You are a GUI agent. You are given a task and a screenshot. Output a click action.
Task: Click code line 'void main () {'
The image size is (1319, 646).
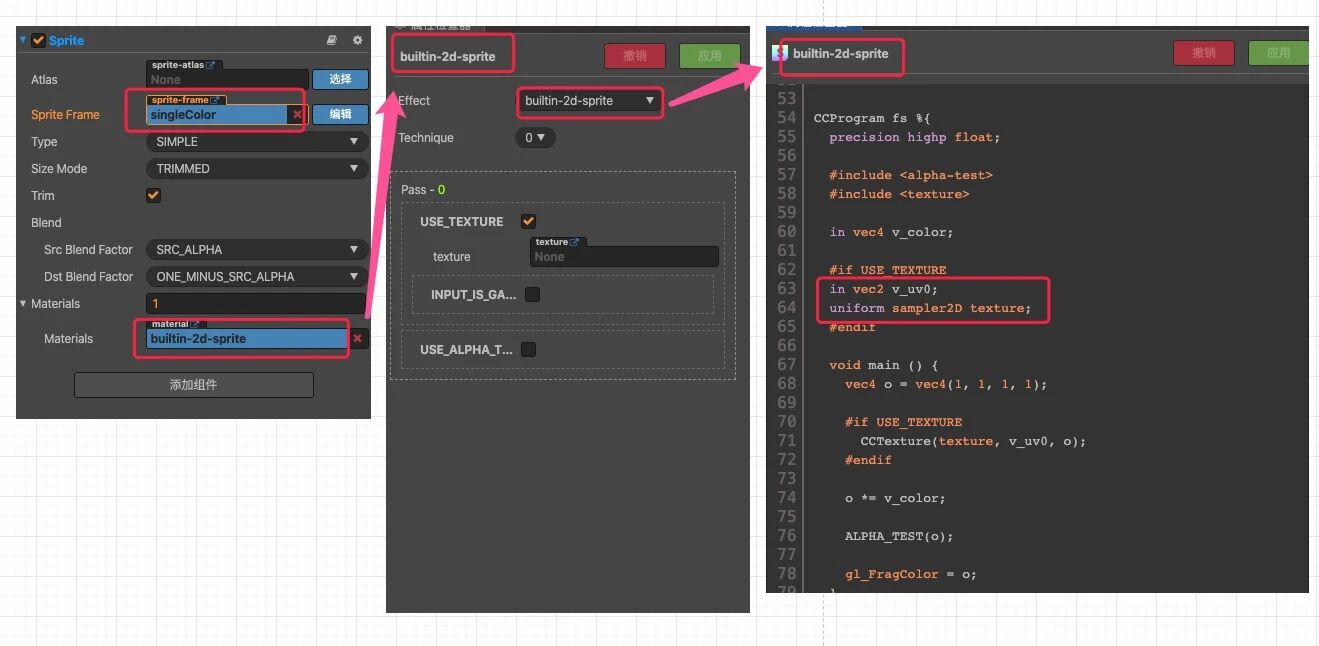(x=883, y=365)
